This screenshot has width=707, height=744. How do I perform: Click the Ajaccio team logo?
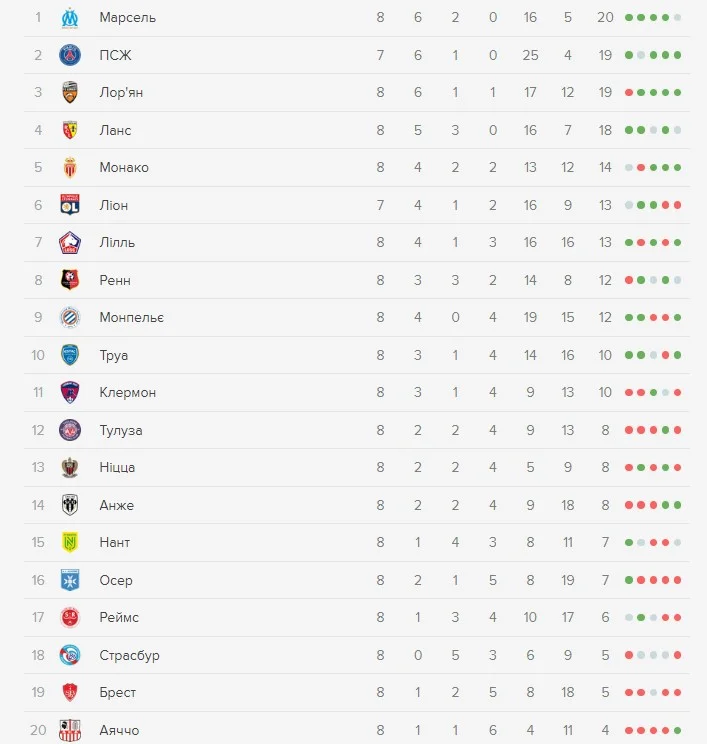[x=70, y=730]
